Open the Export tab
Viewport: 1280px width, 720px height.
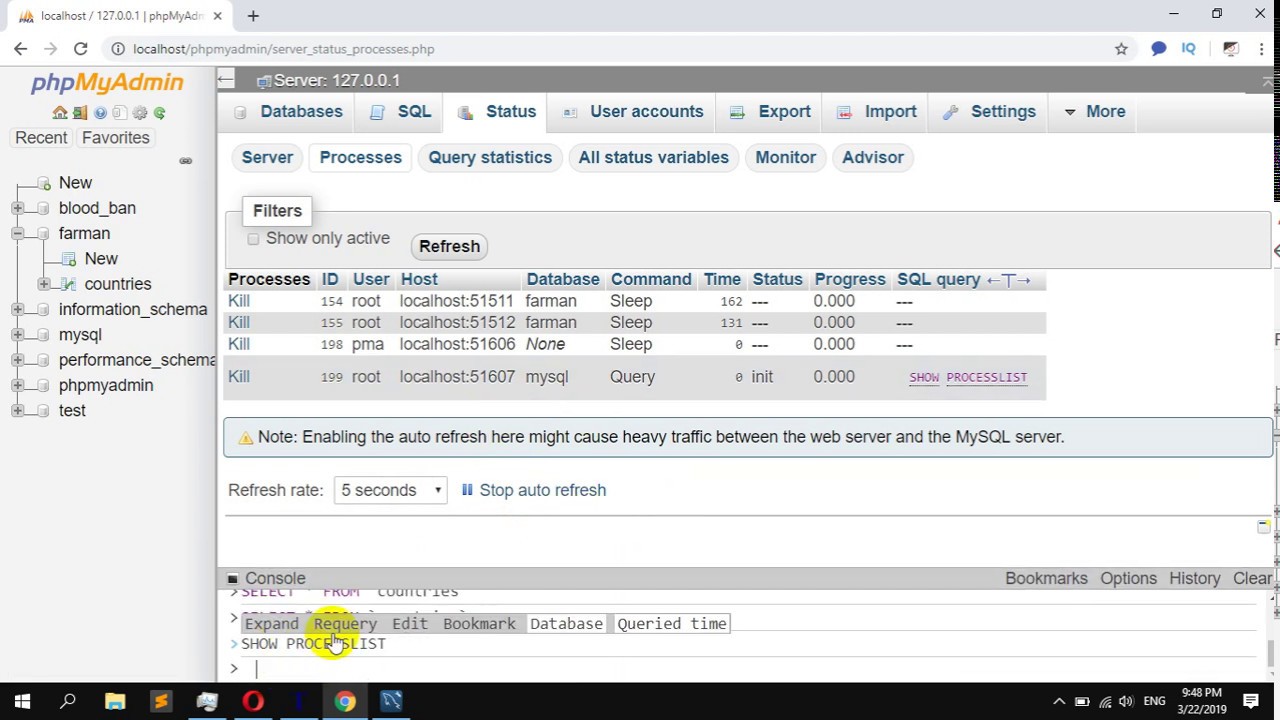point(770,112)
